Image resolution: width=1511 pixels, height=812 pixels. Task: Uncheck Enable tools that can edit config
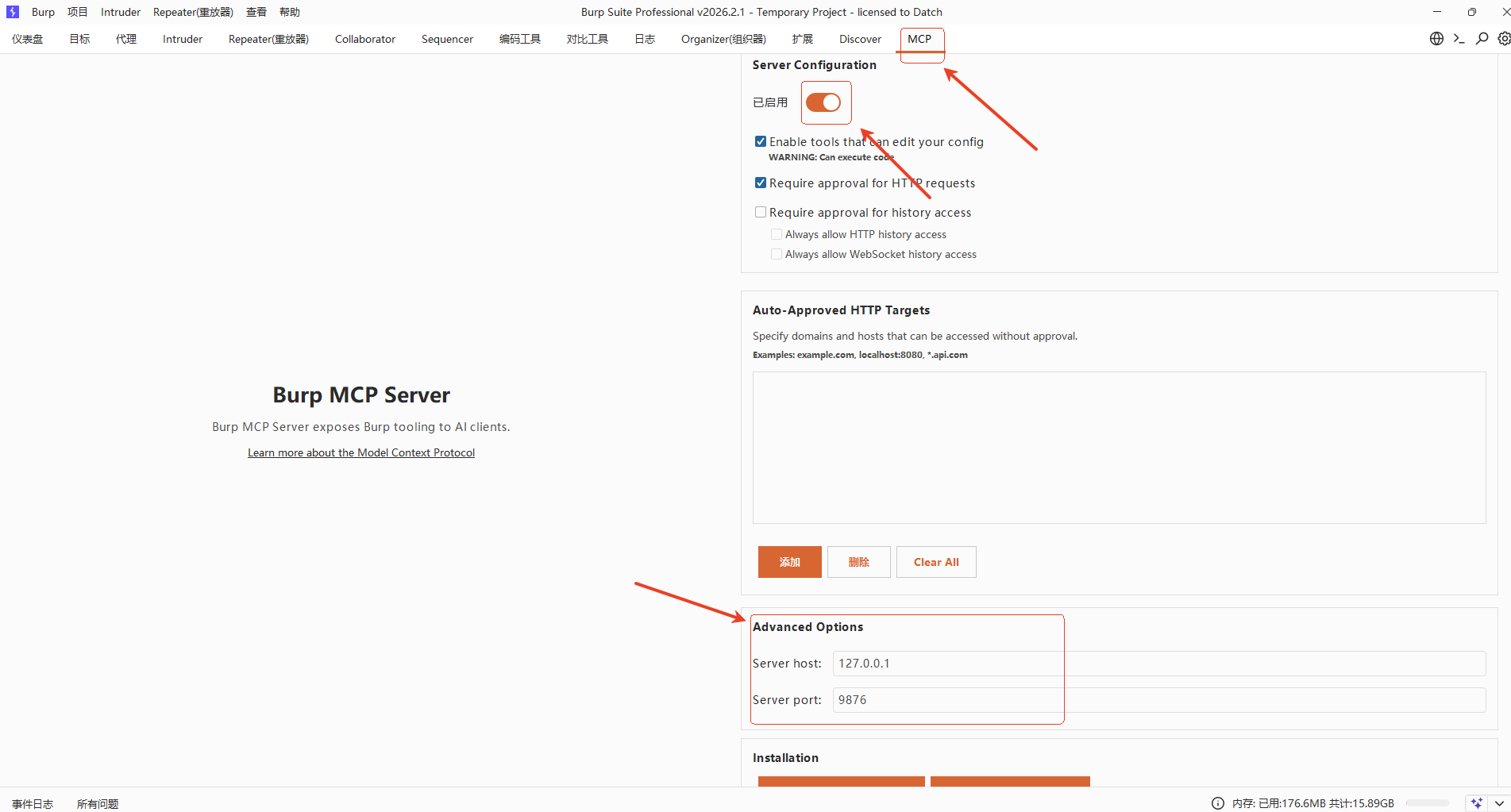coord(761,141)
